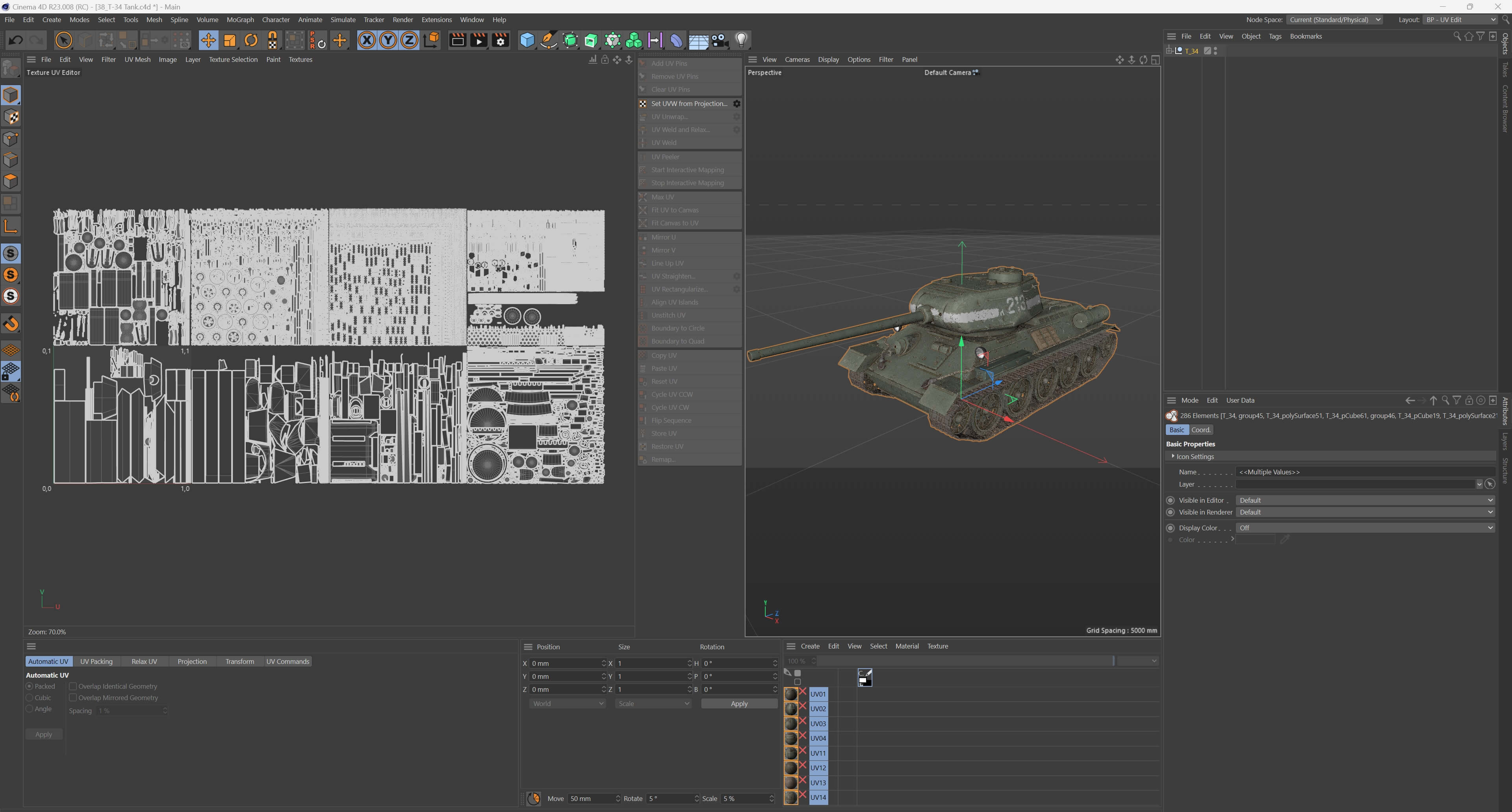Image resolution: width=1512 pixels, height=812 pixels.
Task: Add a Light object
Action: click(741, 40)
